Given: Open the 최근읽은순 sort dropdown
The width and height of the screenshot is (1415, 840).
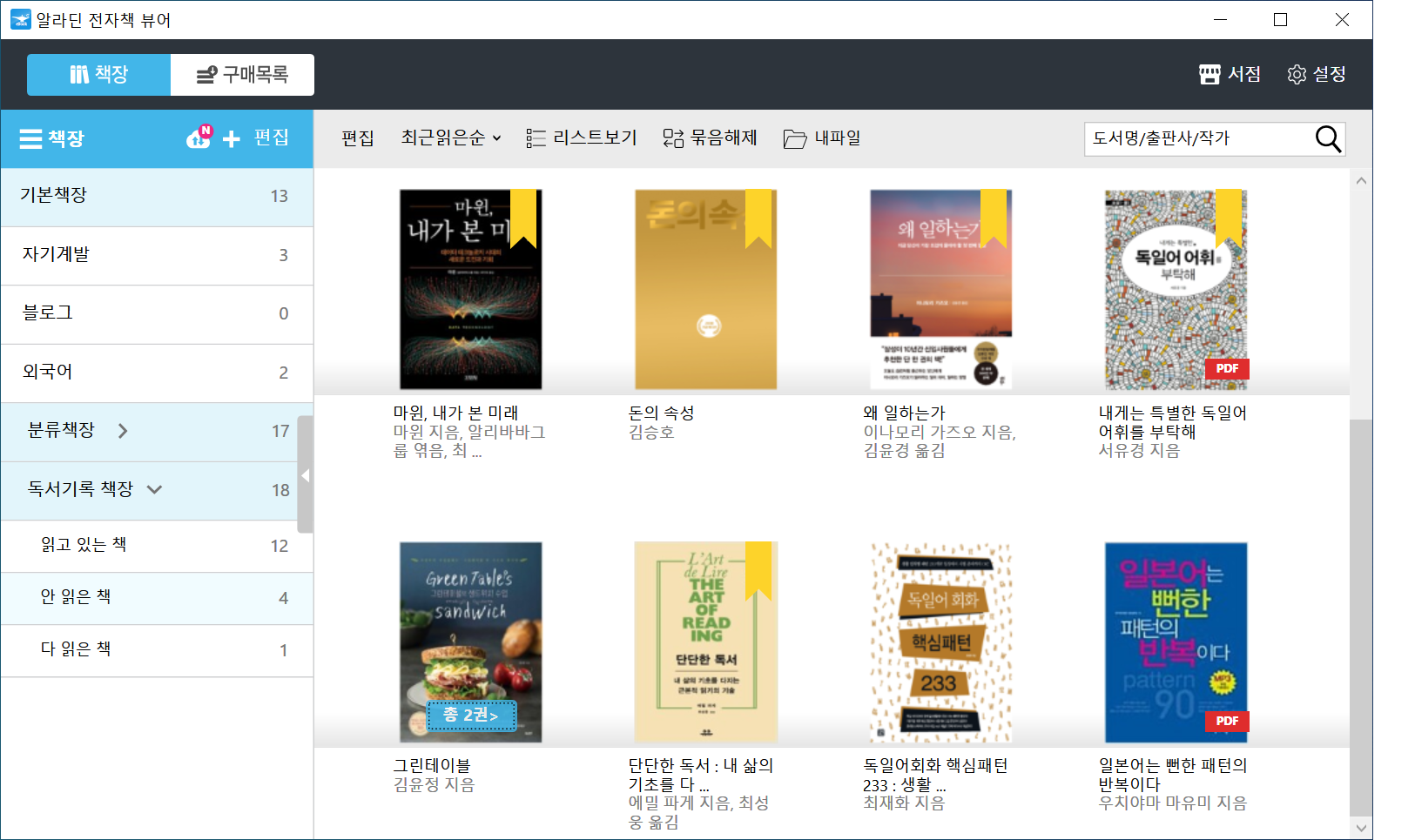Looking at the screenshot, I should point(450,138).
